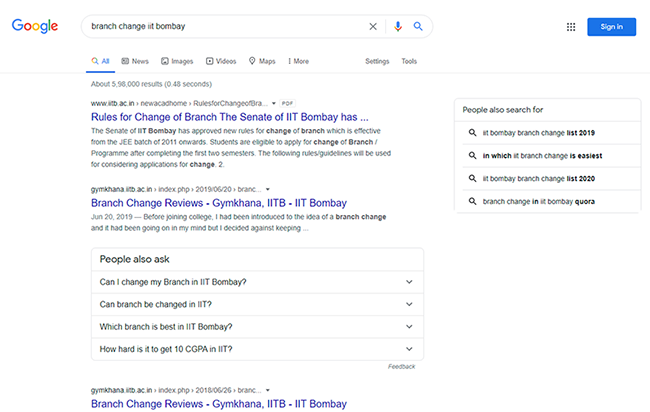Click the 'People also ask' heading
The image size is (650, 412).
[x=134, y=259]
